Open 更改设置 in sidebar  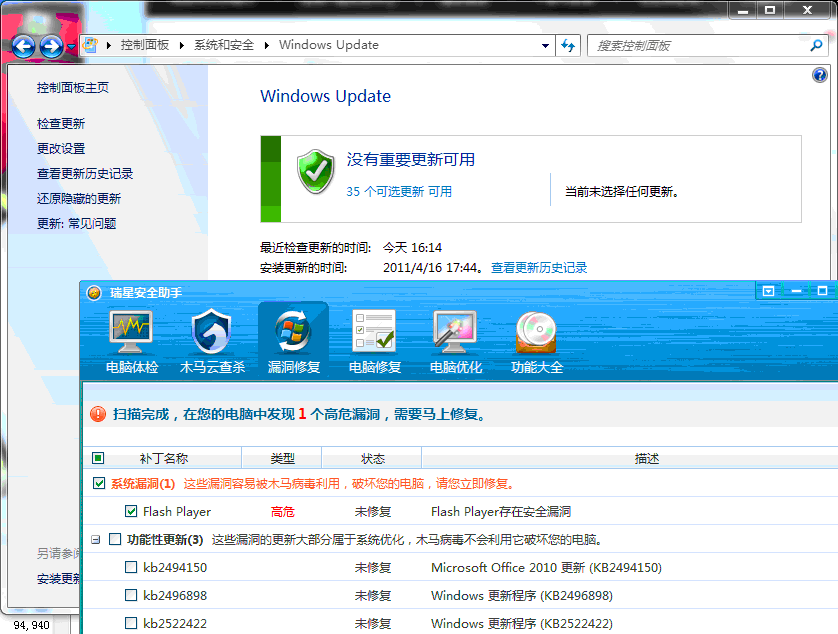[61, 149]
